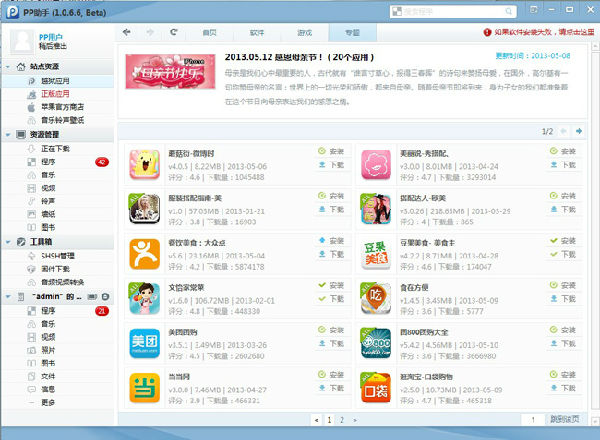Image resolution: width=600 pixels, height=440 pixels.
Task: Download 美丽说 with its 下载 button
Action: point(563,165)
